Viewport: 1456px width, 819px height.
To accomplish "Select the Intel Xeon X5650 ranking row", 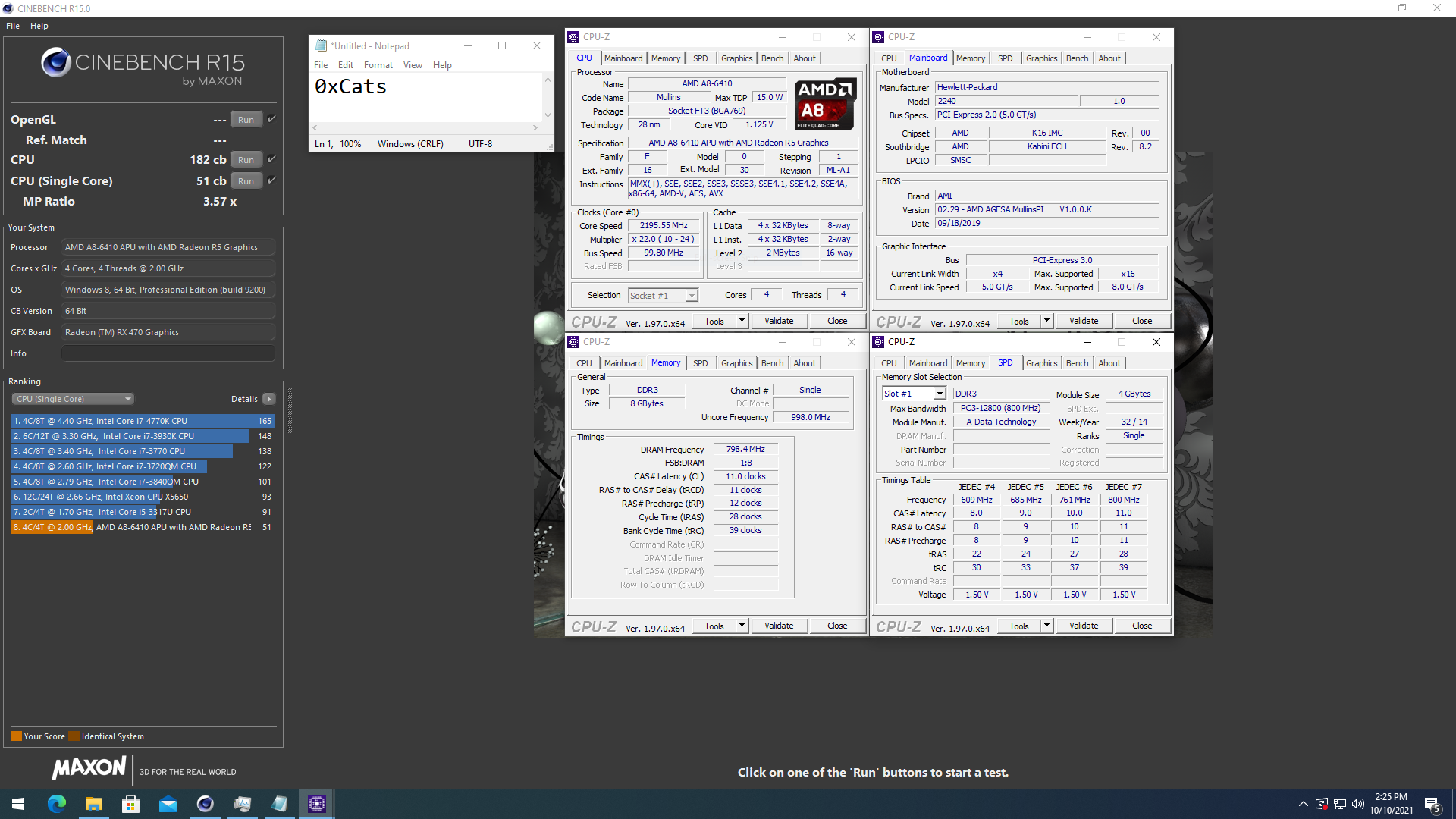I will click(142, 497).
